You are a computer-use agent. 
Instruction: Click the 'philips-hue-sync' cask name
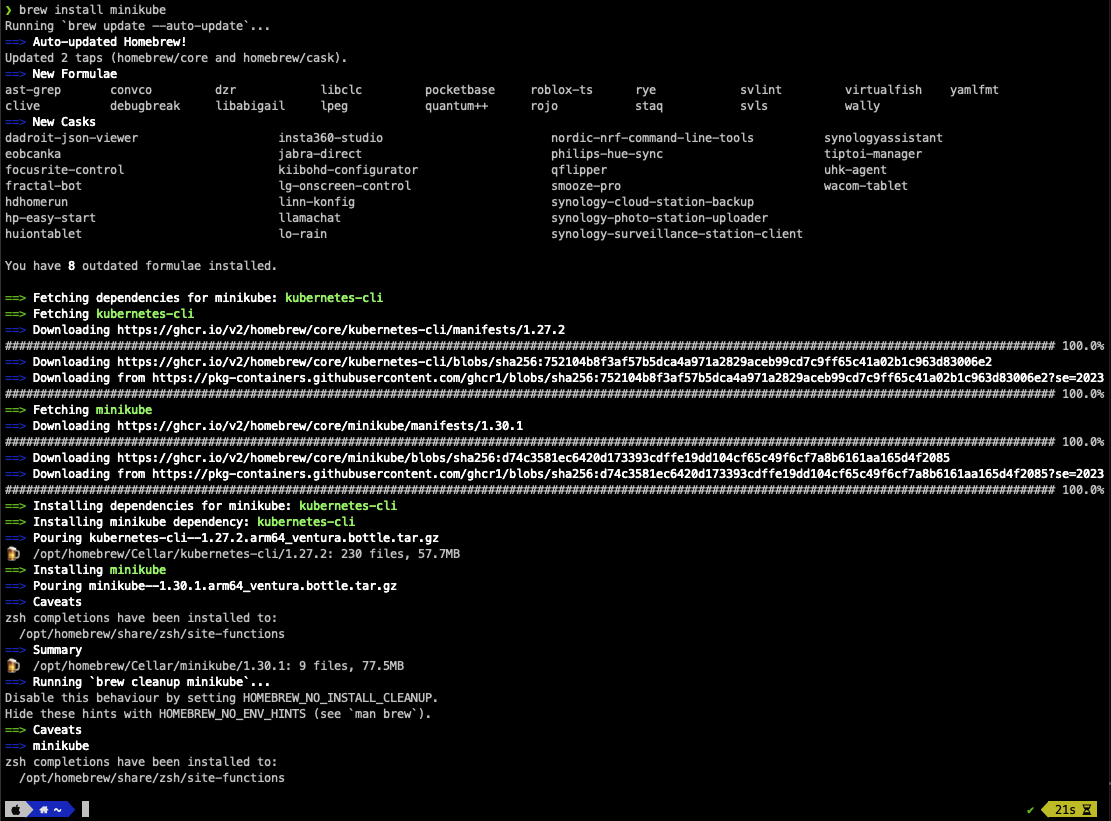[607, 154]
